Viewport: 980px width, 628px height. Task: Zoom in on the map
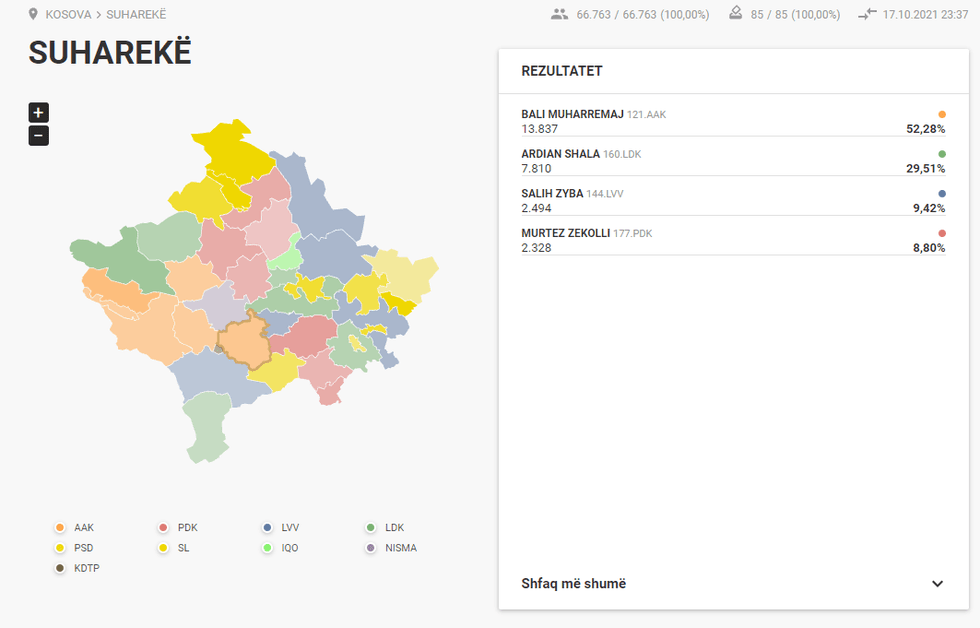pyautogui.click(x=38, y=113)
